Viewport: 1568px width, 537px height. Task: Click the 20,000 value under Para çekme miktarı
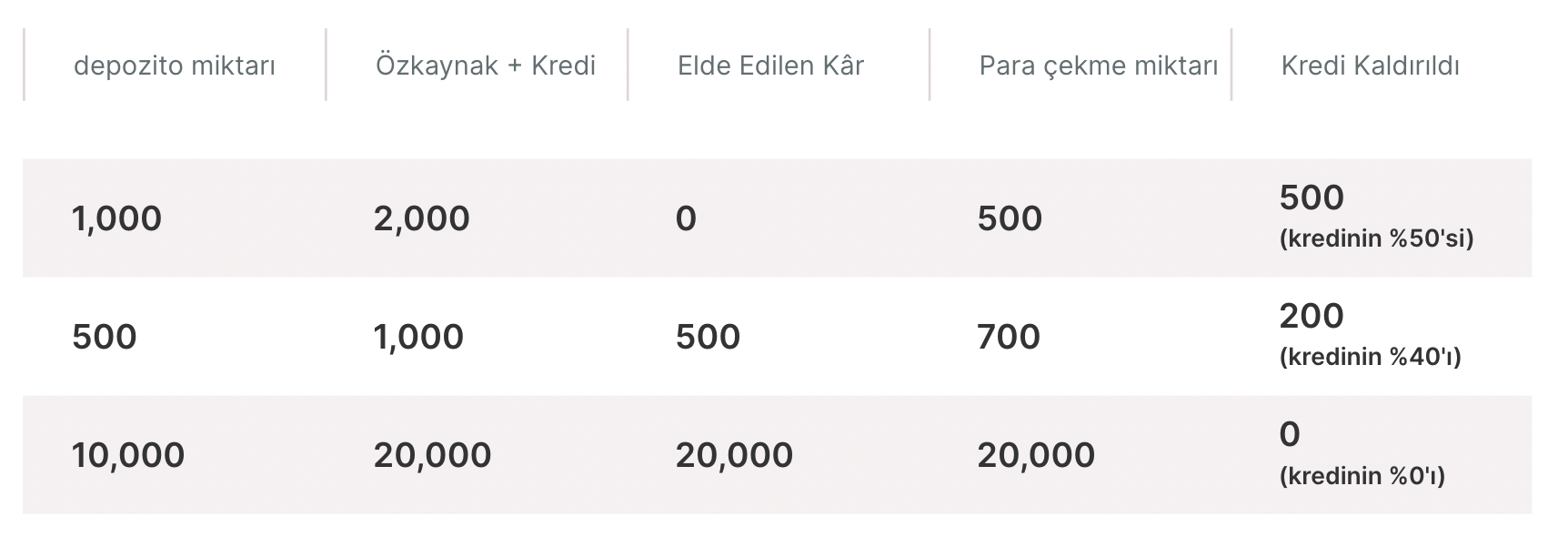click(1036, 455)
